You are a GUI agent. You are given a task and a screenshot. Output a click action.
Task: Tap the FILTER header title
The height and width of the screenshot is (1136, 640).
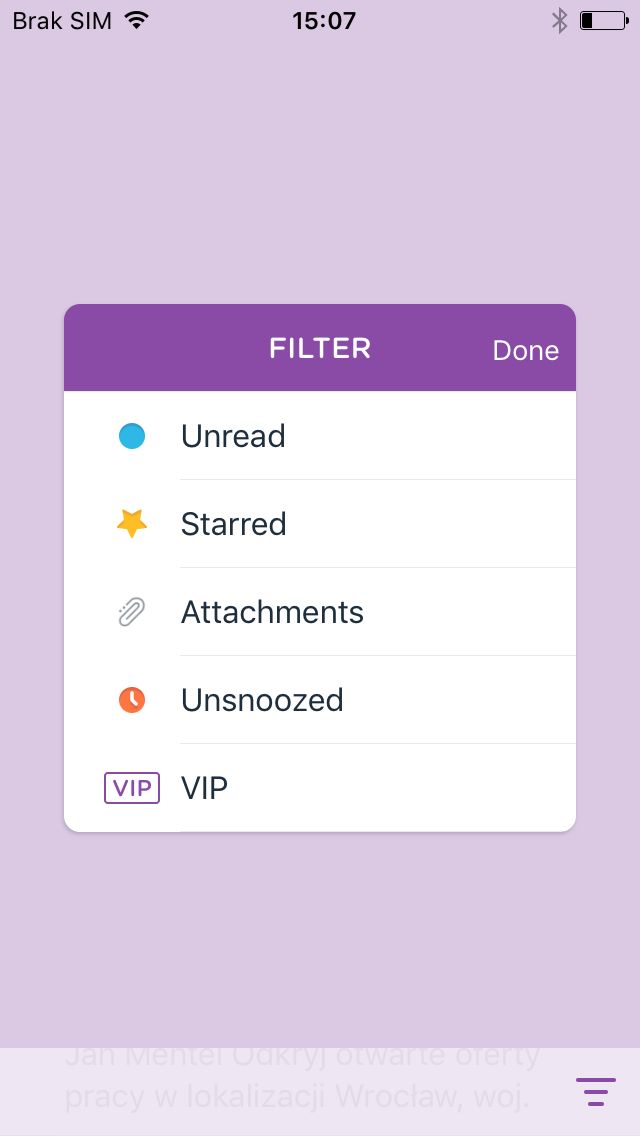[320, 348]
